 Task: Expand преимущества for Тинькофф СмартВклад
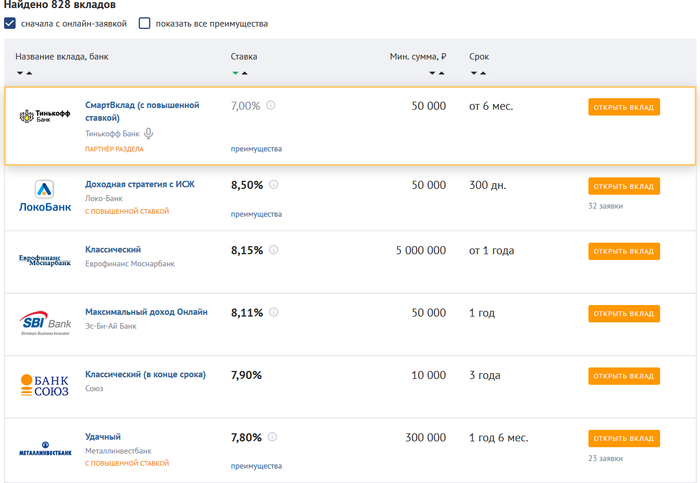click(256, 149)
